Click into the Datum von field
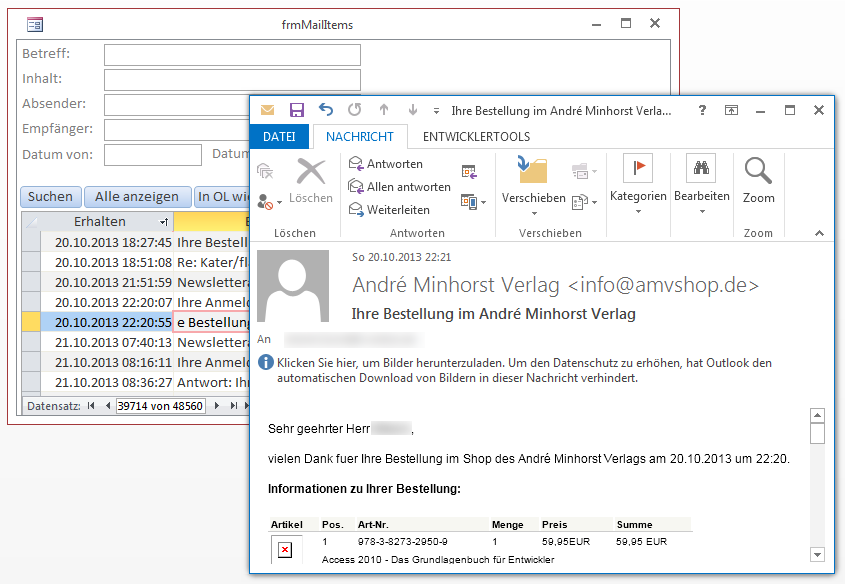 point(153,155)
